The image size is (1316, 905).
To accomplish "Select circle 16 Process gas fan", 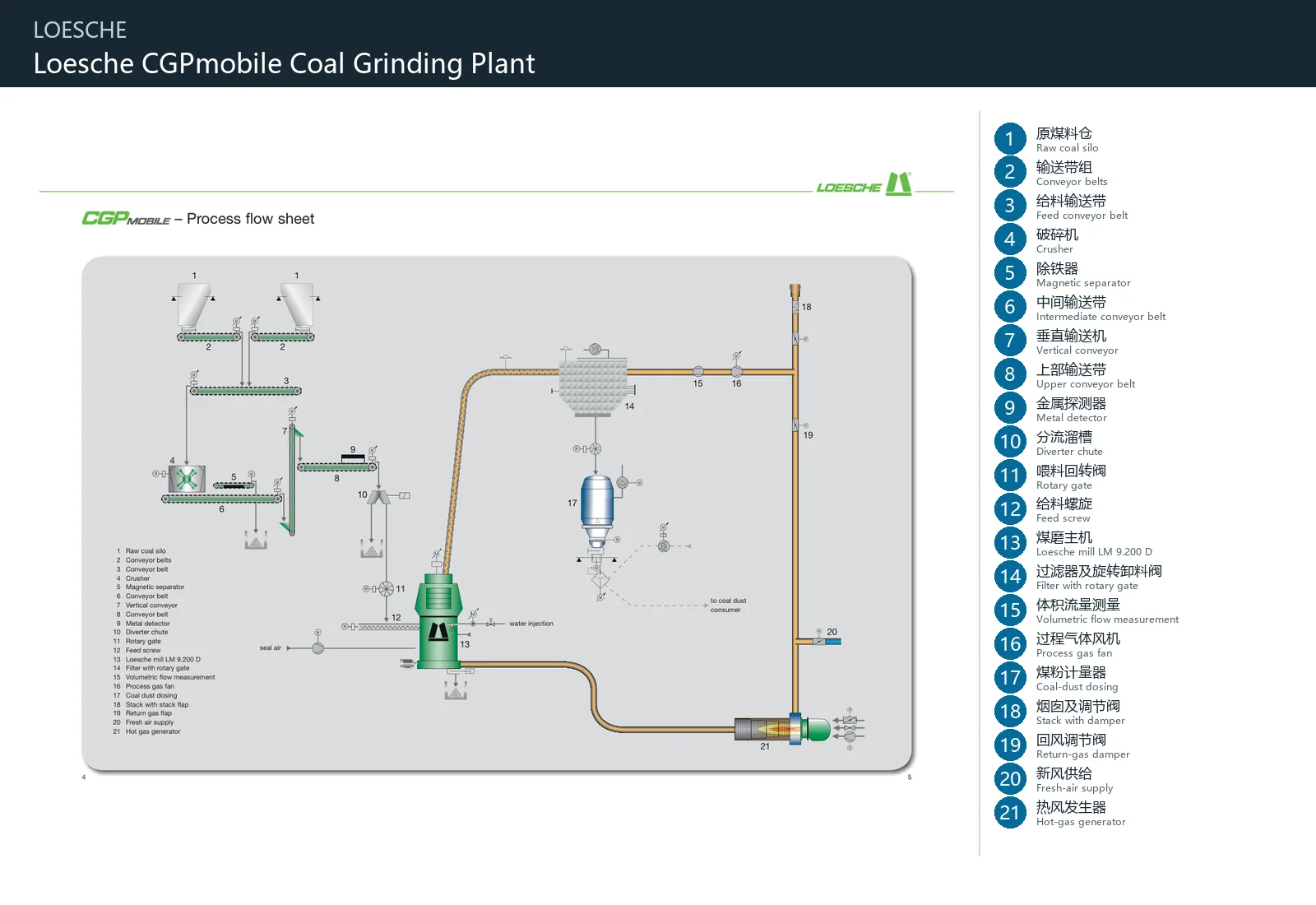I will click(x=1010, y=645).
